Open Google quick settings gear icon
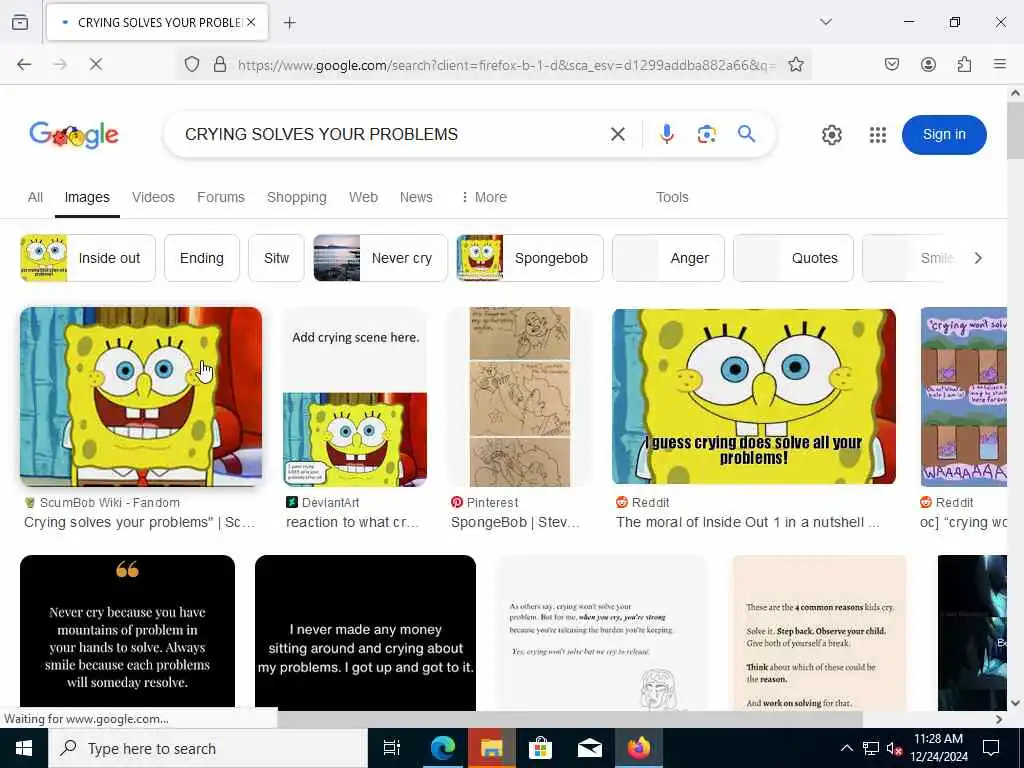 (831, 135)
